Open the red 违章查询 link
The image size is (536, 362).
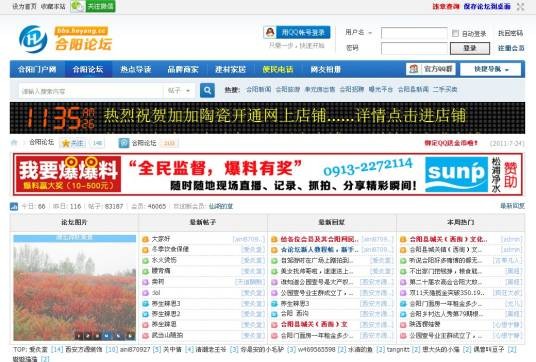[446, 6]
